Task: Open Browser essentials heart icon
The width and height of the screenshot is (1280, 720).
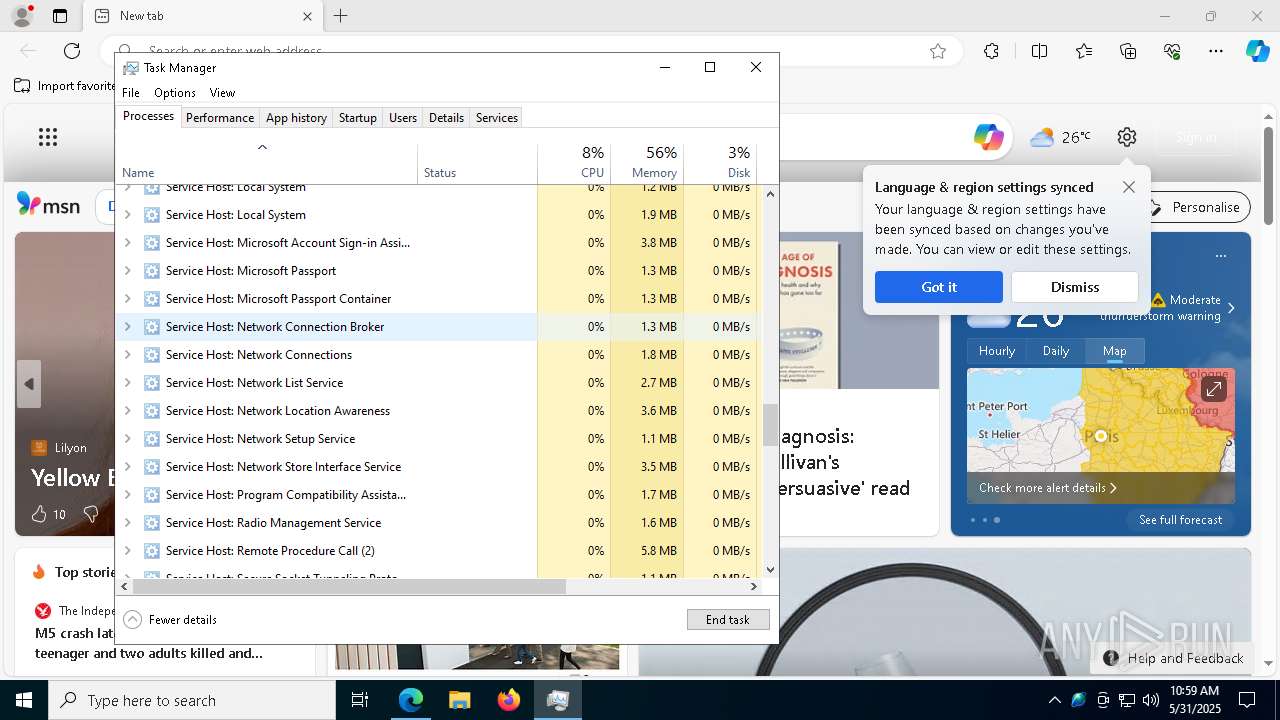Action: 1172,51
